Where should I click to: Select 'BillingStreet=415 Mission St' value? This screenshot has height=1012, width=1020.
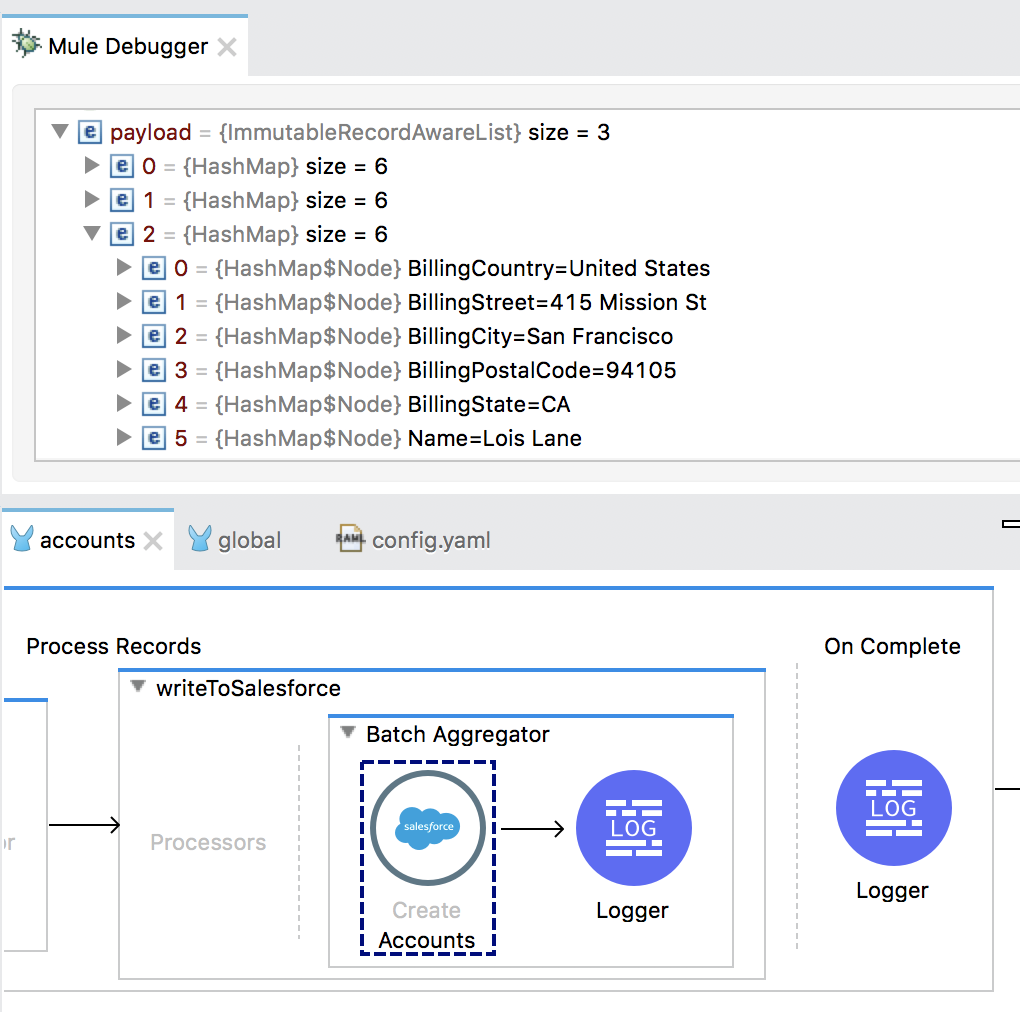pos(557,302)
